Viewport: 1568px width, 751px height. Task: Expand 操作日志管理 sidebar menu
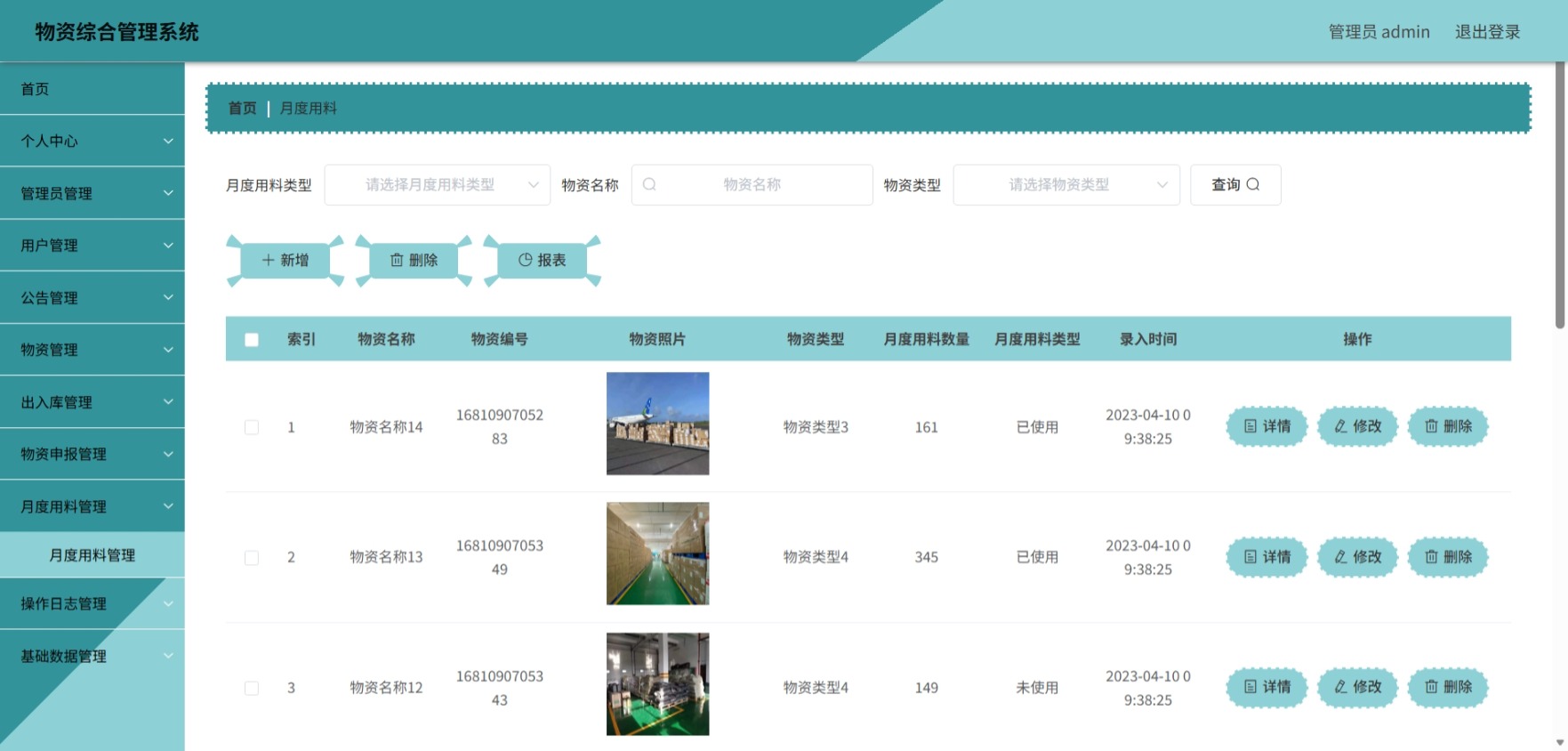point(92,603)
